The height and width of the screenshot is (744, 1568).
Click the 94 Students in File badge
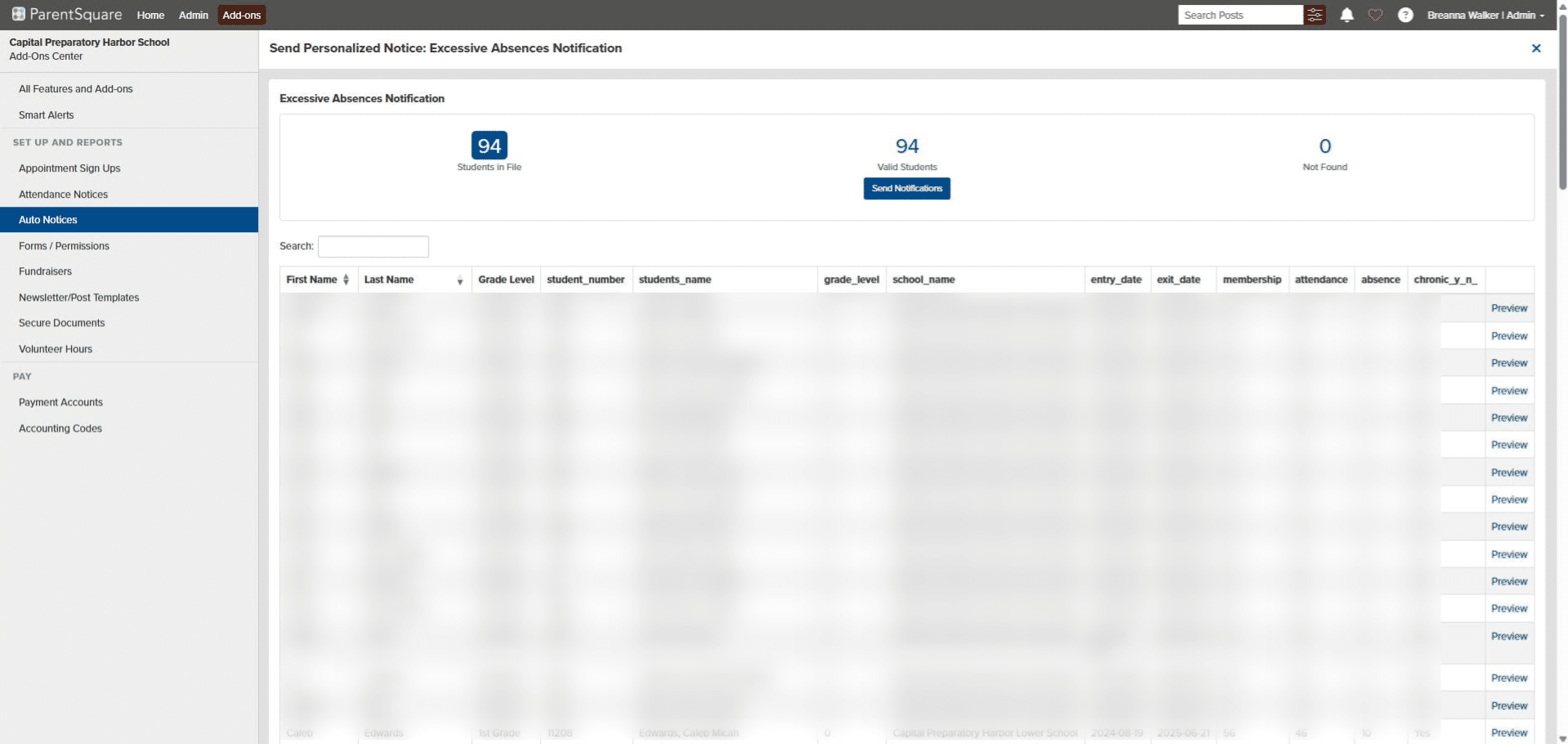click(489, 146)
